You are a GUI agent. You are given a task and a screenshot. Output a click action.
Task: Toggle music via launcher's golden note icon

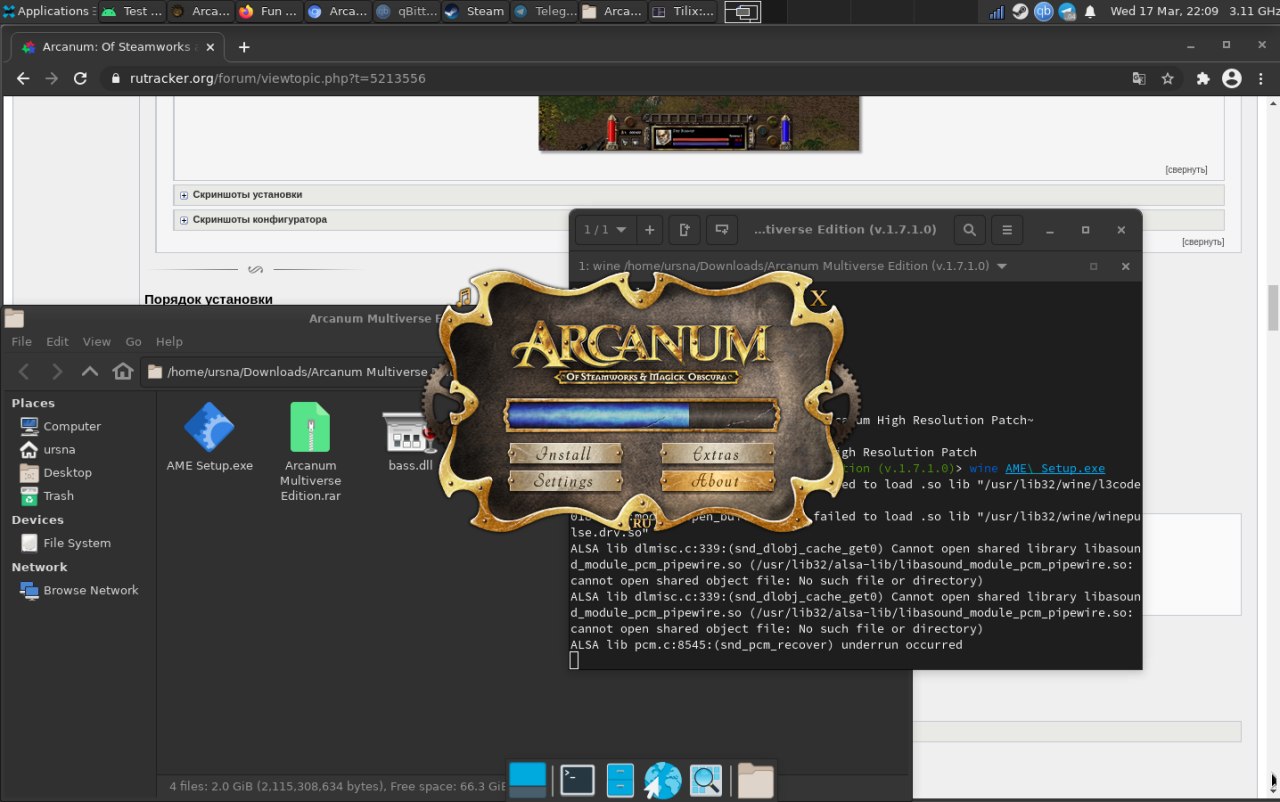point(463,297)
